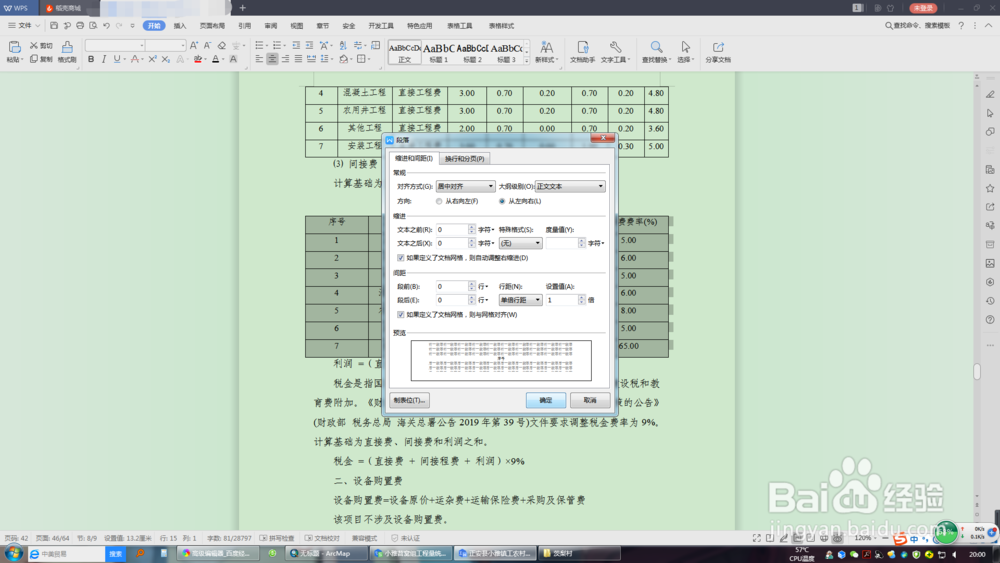1000x563 pixels.
Task: Open the 引用 (References) ribbon tab
Action: 245,26
